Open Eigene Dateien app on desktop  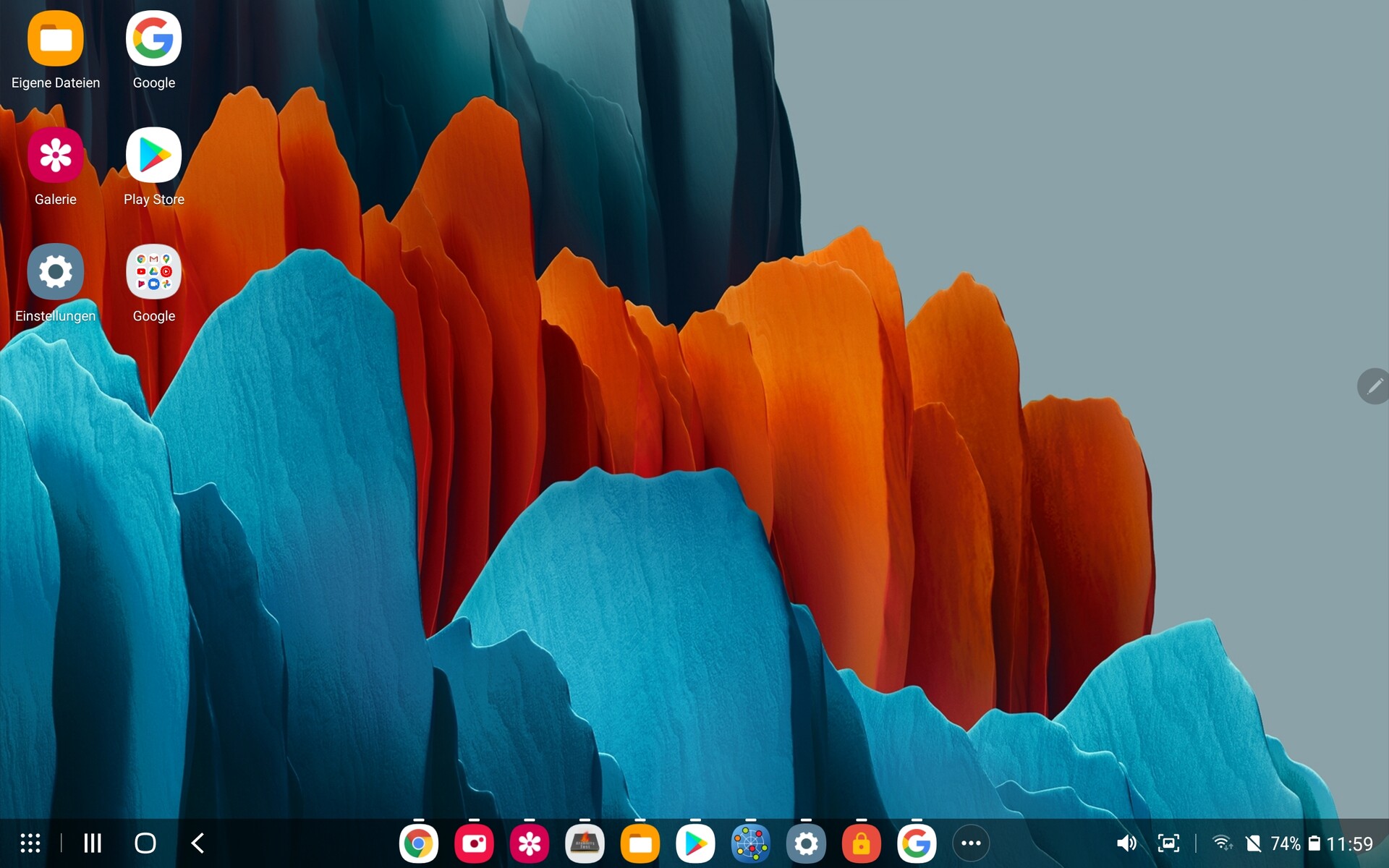[x=55, y=39]
